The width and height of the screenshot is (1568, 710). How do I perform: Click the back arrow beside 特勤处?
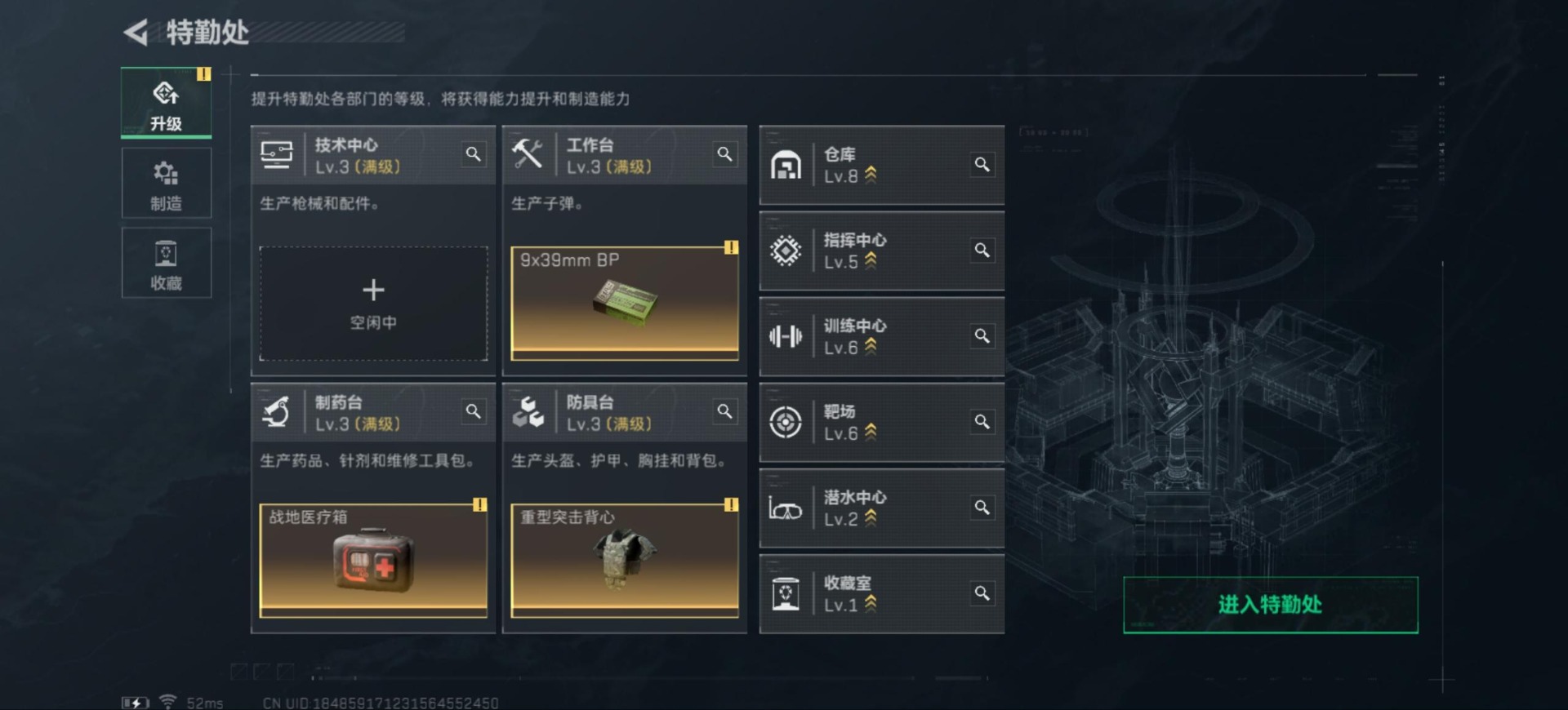point(136,33)
